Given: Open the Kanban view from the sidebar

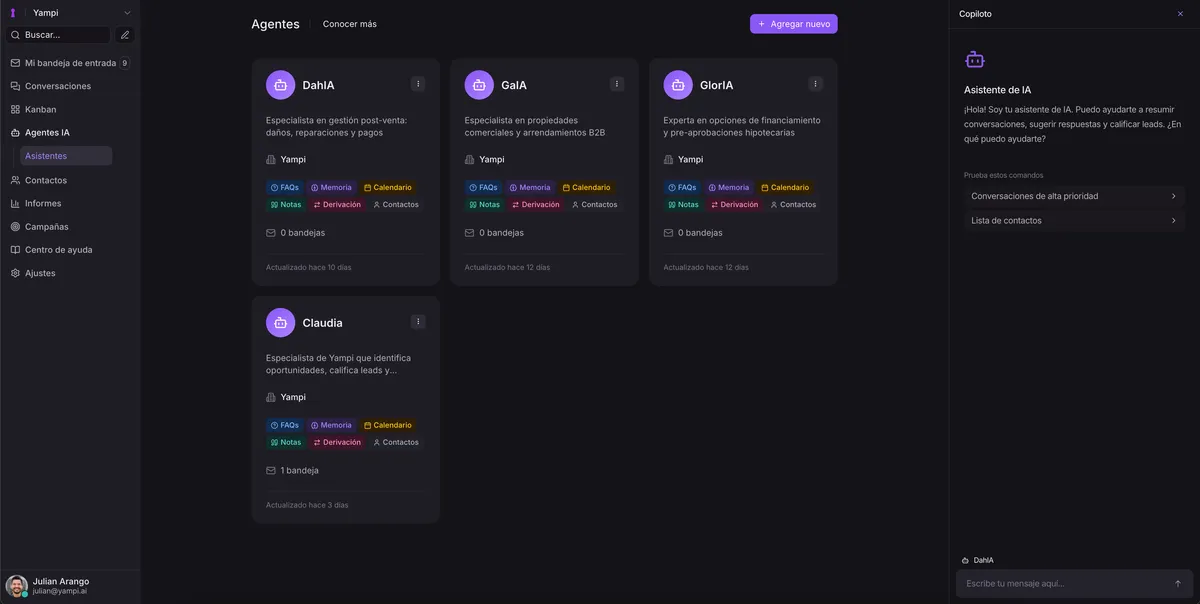Looking at the screenshot, I should (14, 107).
